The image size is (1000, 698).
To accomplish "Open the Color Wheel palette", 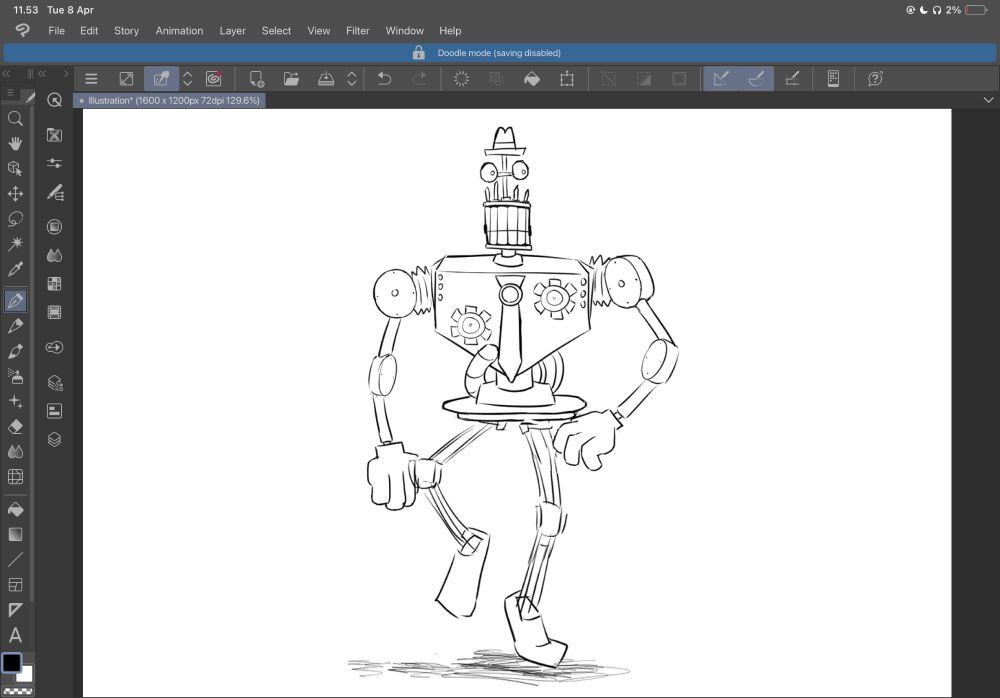I will [x=55, y=226].
